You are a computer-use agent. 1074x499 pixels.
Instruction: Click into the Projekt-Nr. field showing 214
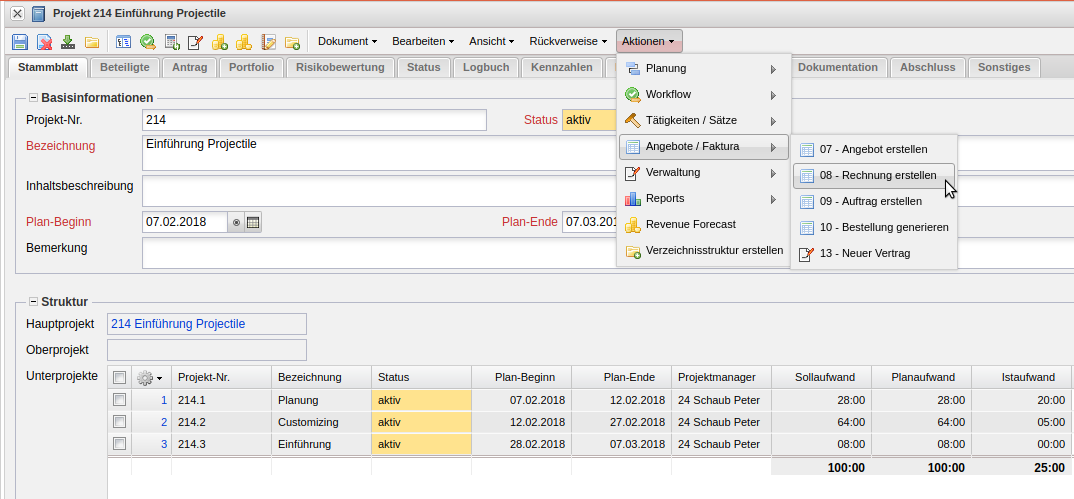click(x=314, y=120)
